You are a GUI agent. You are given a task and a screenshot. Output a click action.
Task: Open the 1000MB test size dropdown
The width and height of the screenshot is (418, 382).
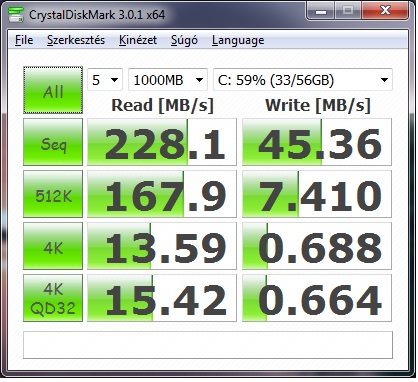tap(168, 80)
